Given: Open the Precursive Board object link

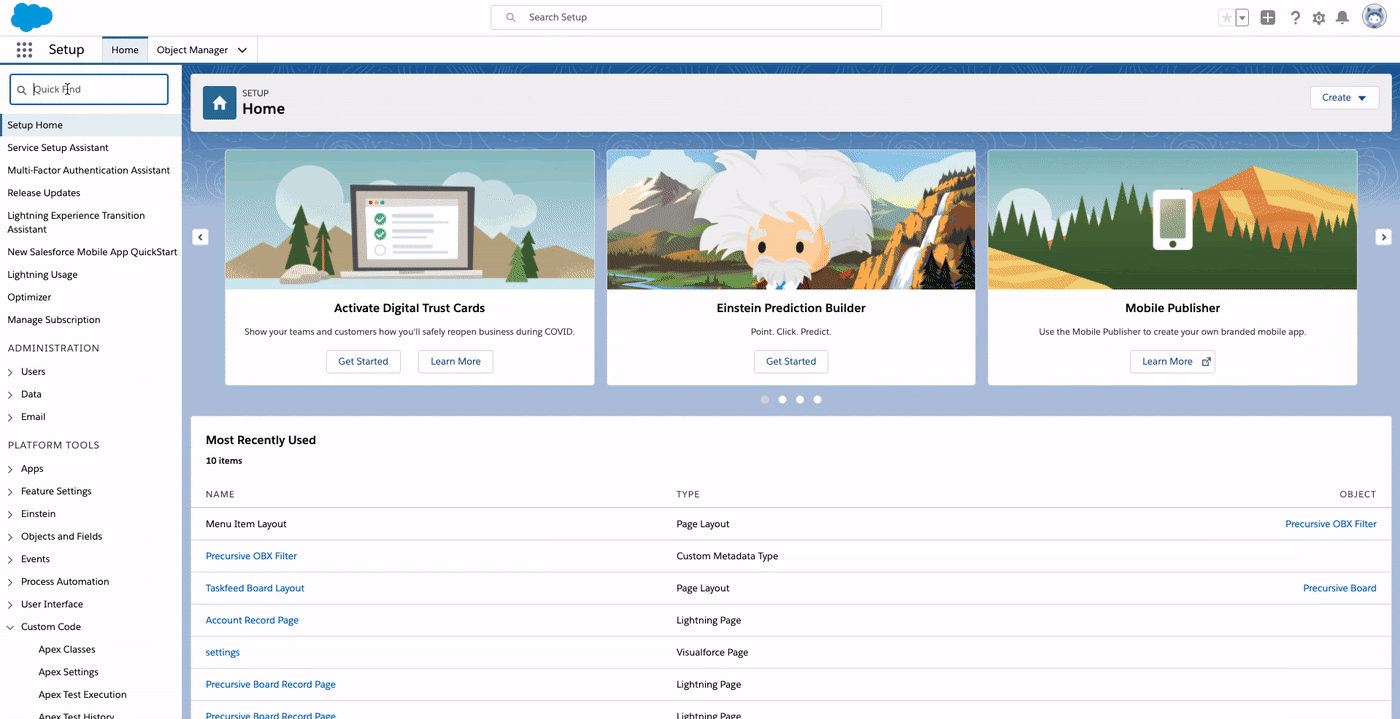Looking at the screenshot, I should (1339, 588).
